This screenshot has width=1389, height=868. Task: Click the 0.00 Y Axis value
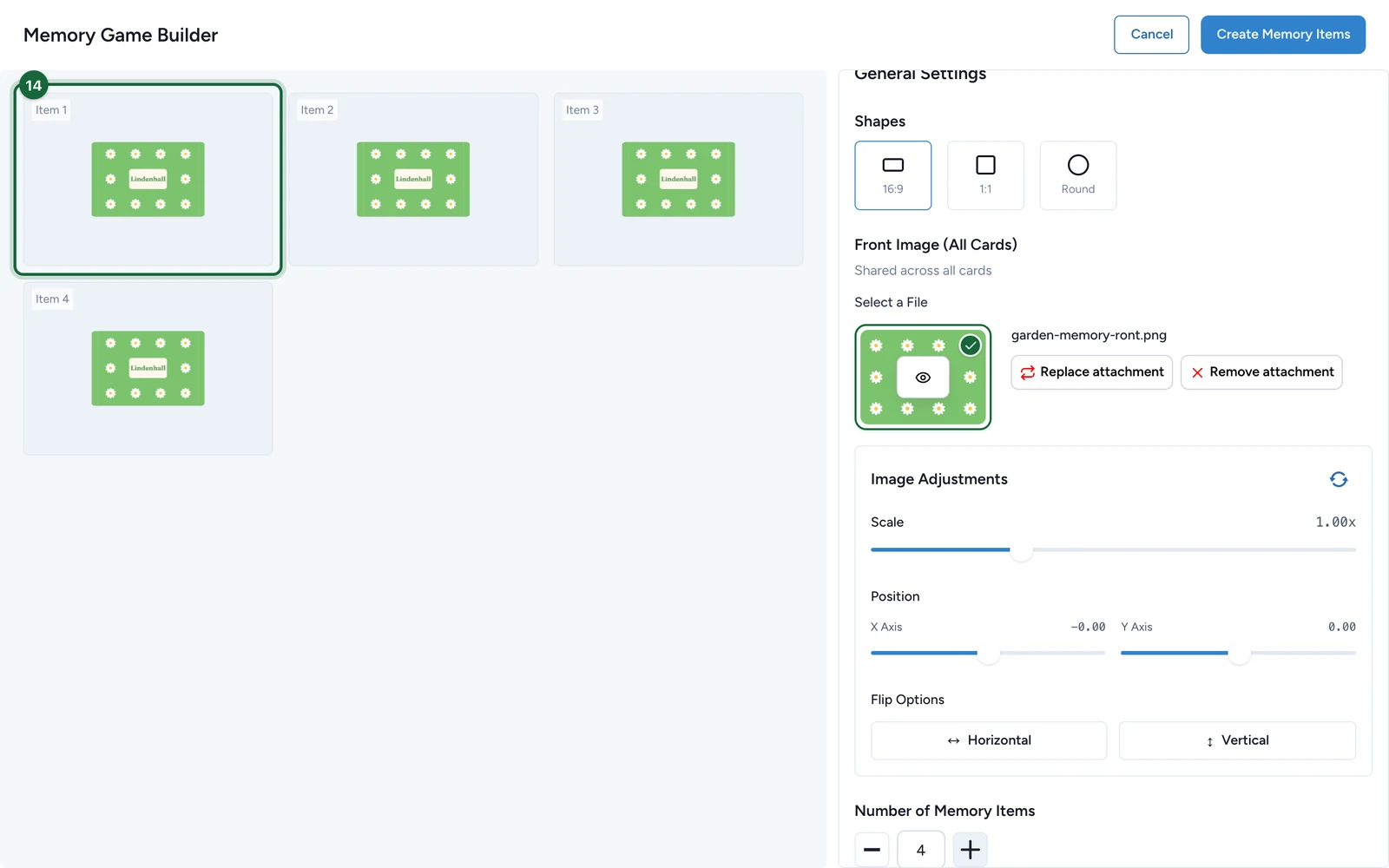(1341, 627)
